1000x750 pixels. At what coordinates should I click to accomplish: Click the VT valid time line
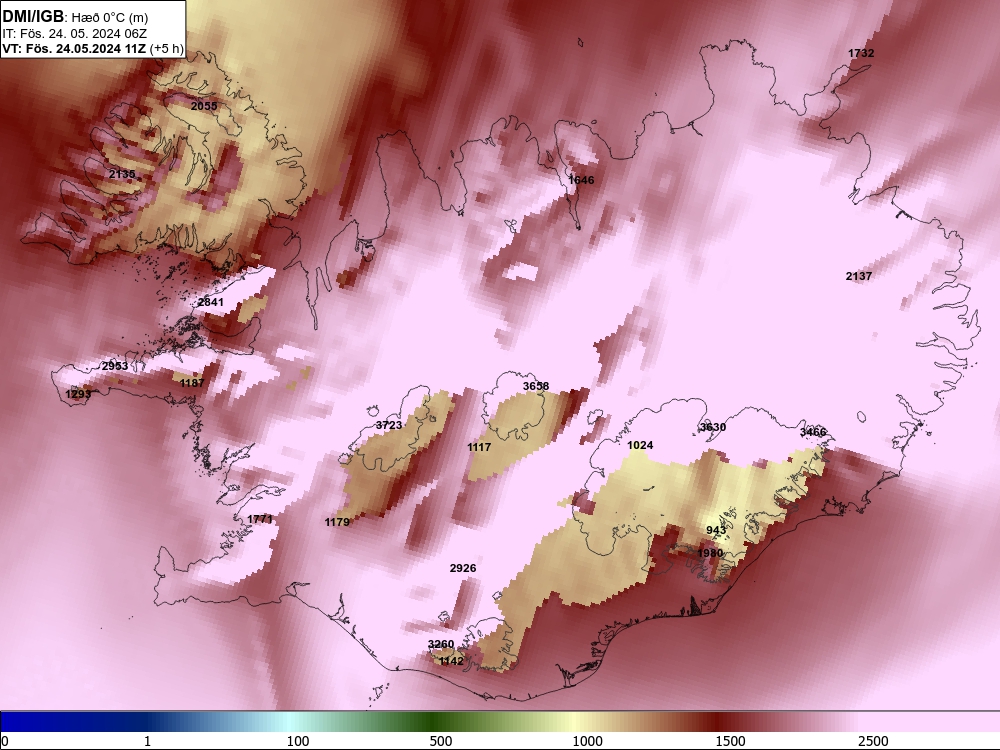pyautogui.click(x=92, y=48)
